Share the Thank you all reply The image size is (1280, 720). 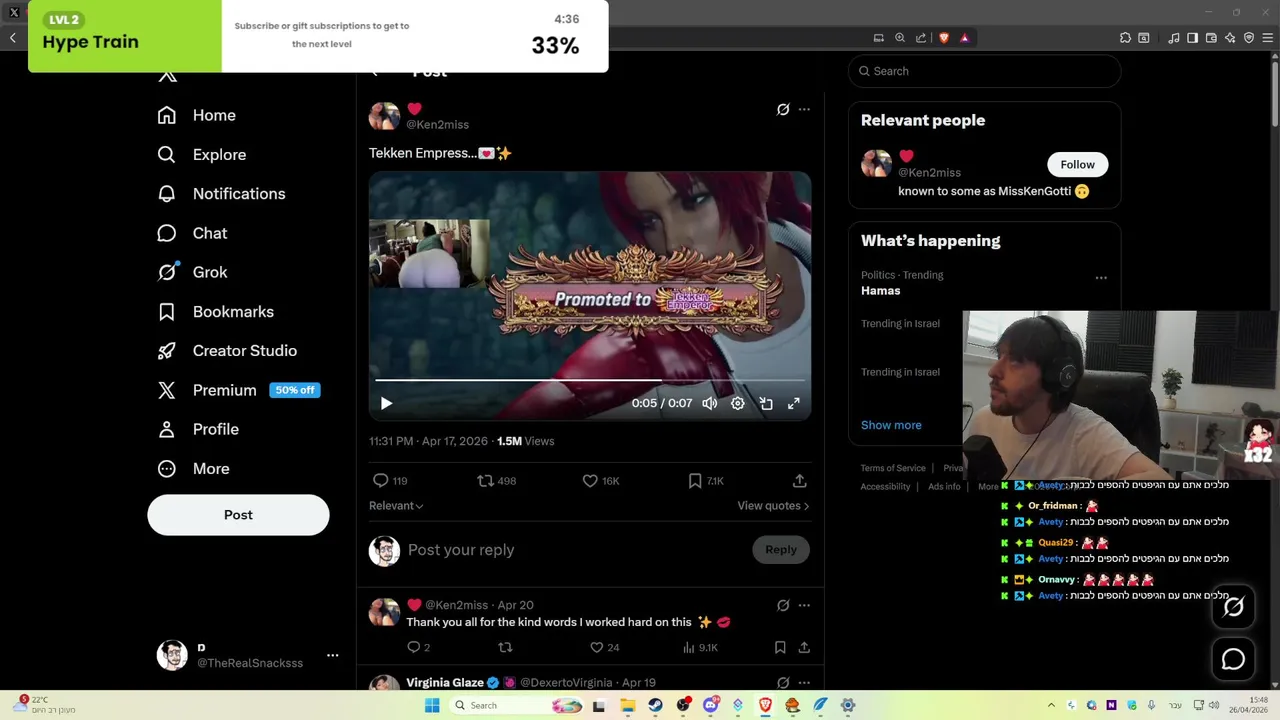click(804, 647)
